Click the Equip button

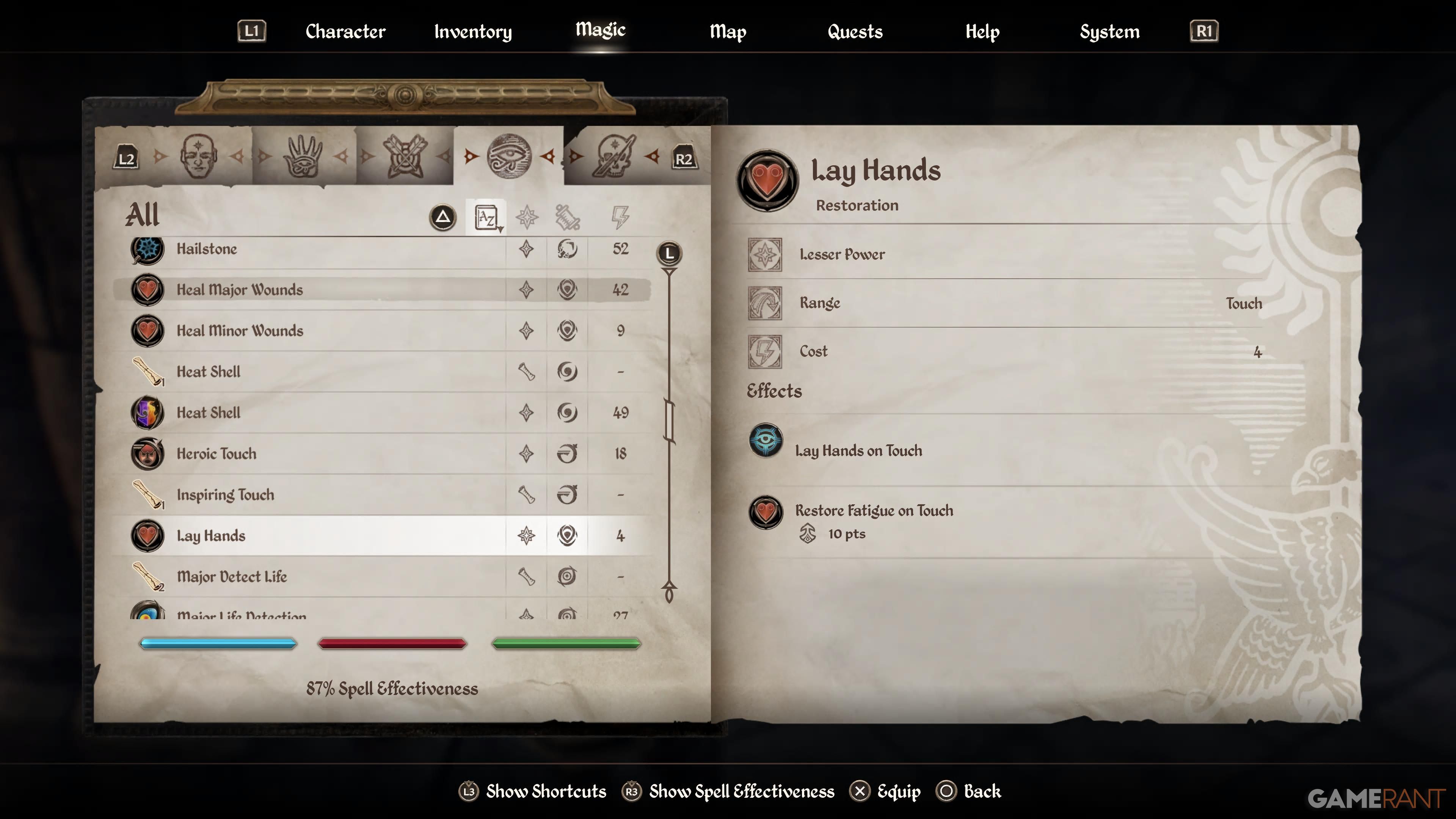885,791
